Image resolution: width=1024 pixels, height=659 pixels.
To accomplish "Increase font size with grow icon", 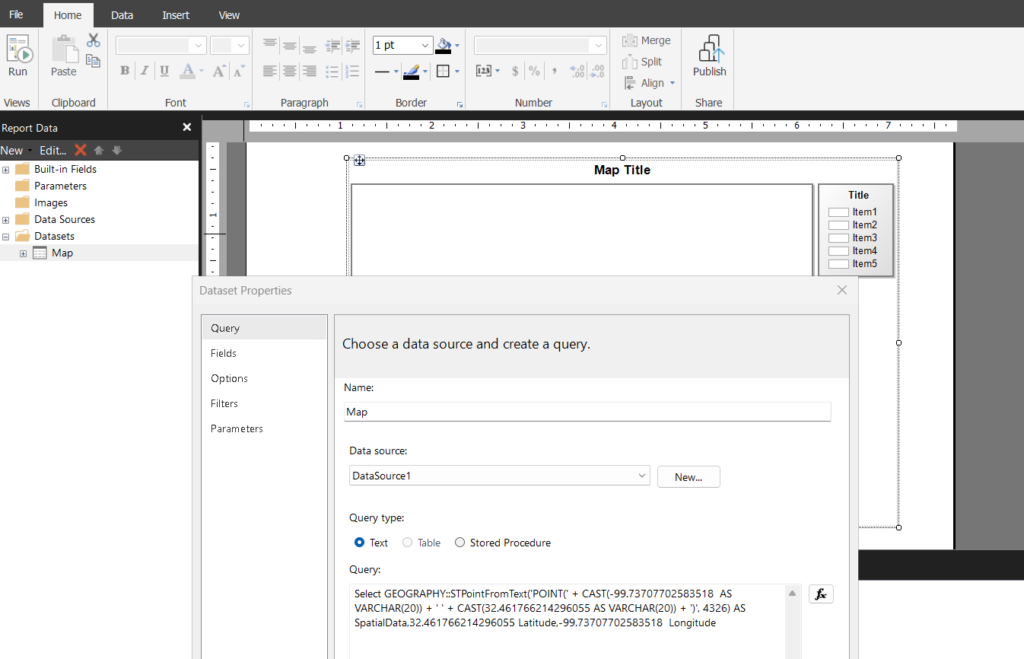I will point(219,71).
